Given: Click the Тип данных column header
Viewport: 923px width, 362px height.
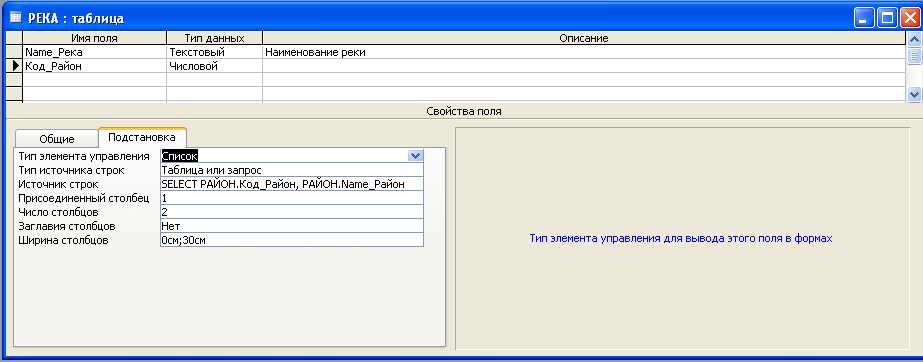Looking at the screenshot, I should tap(214, 38).
